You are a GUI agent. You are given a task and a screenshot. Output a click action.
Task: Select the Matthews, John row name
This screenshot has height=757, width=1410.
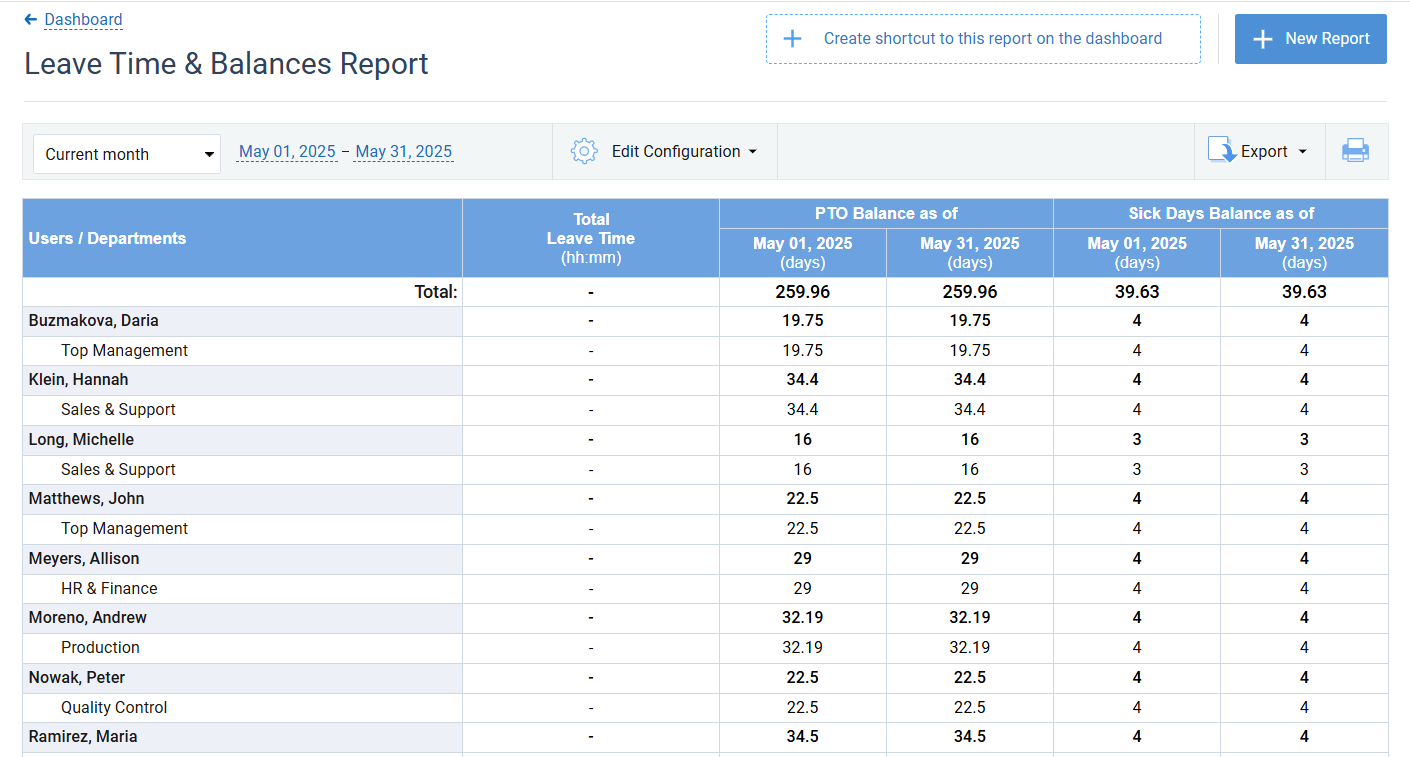click(x=86, y=499)
